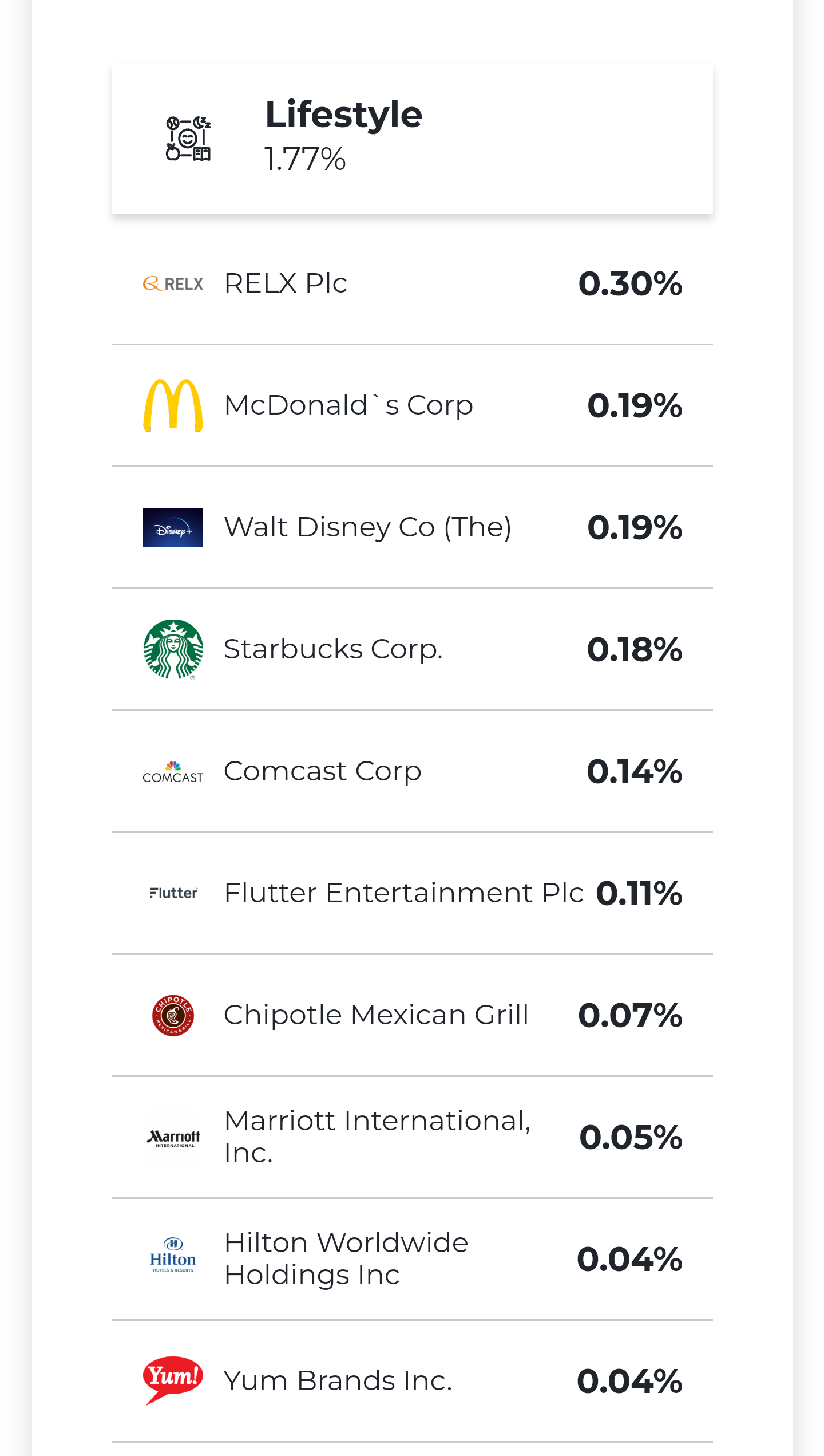Click the Comcast peacock logo
Screen dimensions: 824x1456
tap(173, 772)
